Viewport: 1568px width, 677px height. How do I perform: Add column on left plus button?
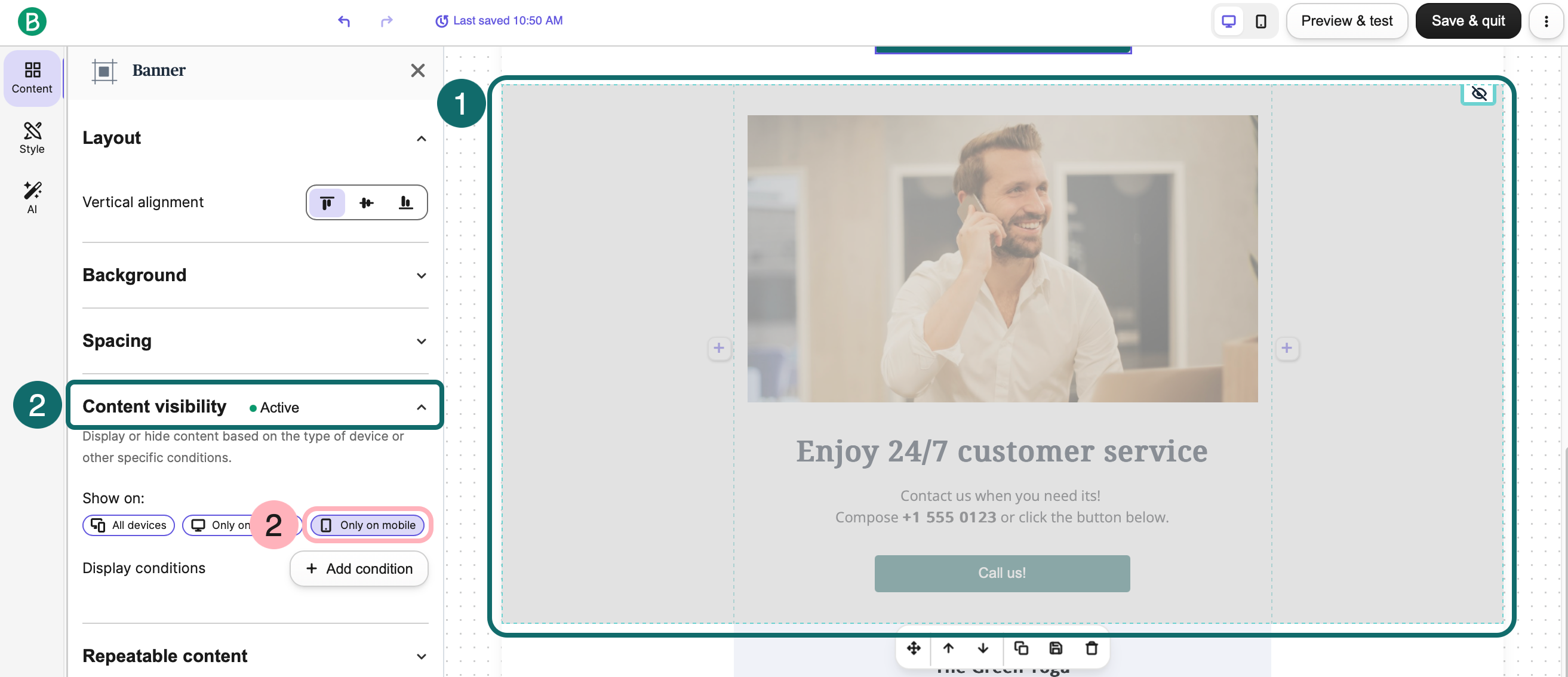(719, 348)
